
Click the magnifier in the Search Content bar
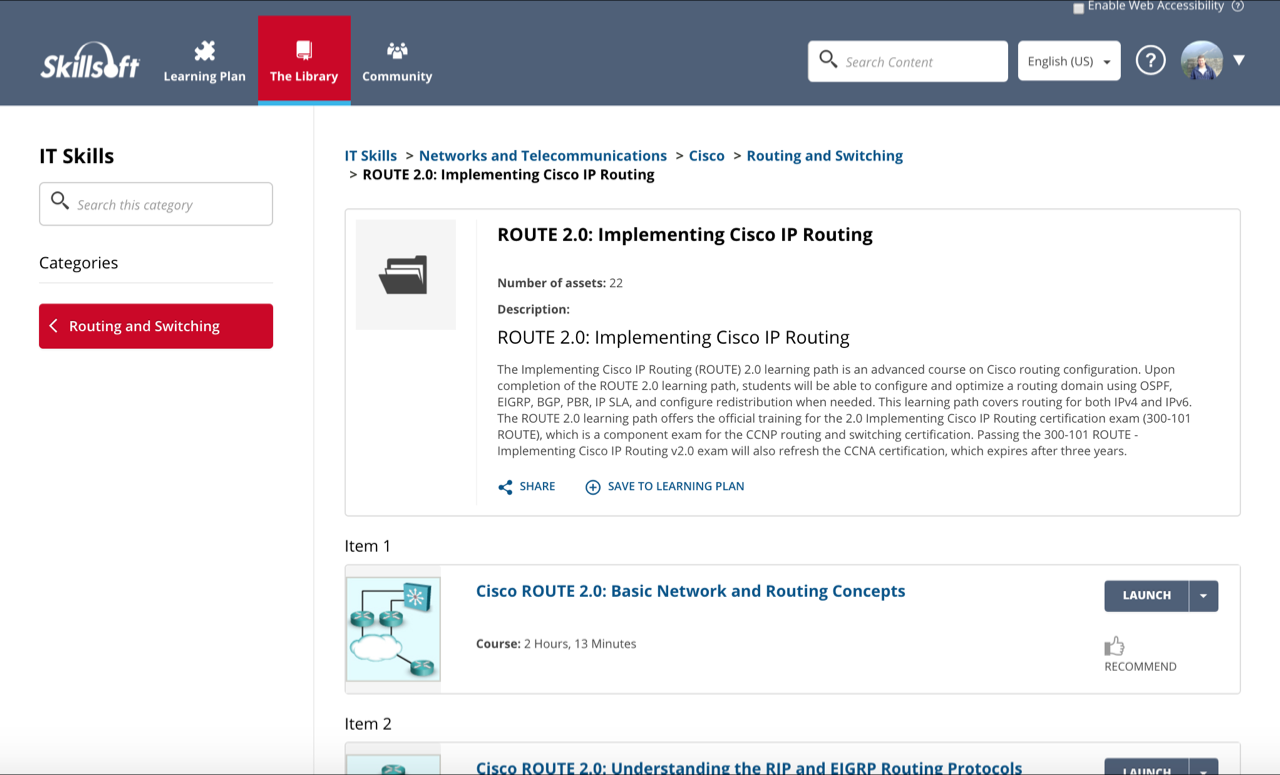[828, 60]
